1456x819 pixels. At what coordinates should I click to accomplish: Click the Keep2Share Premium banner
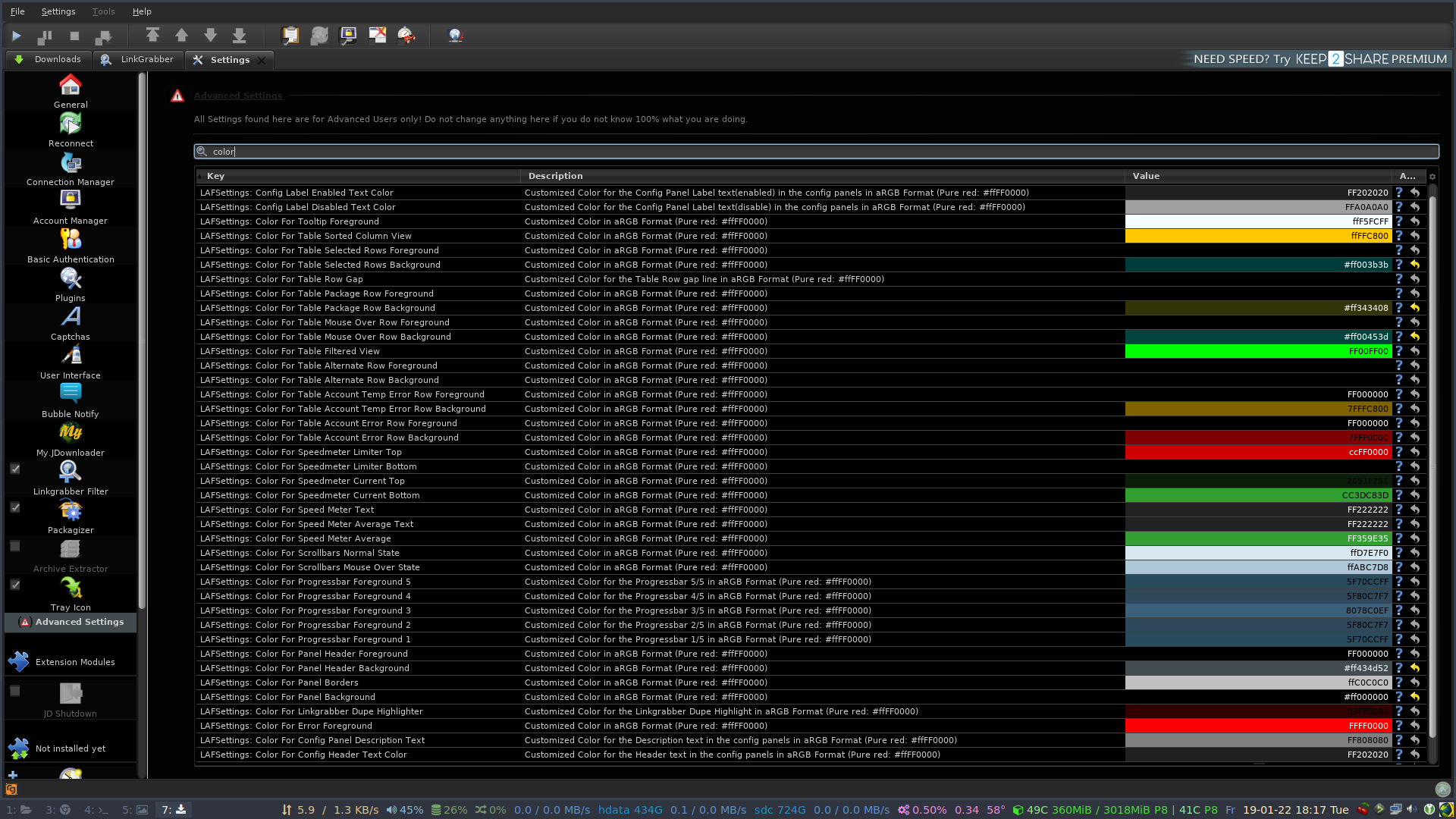(x=1319, y=59)
